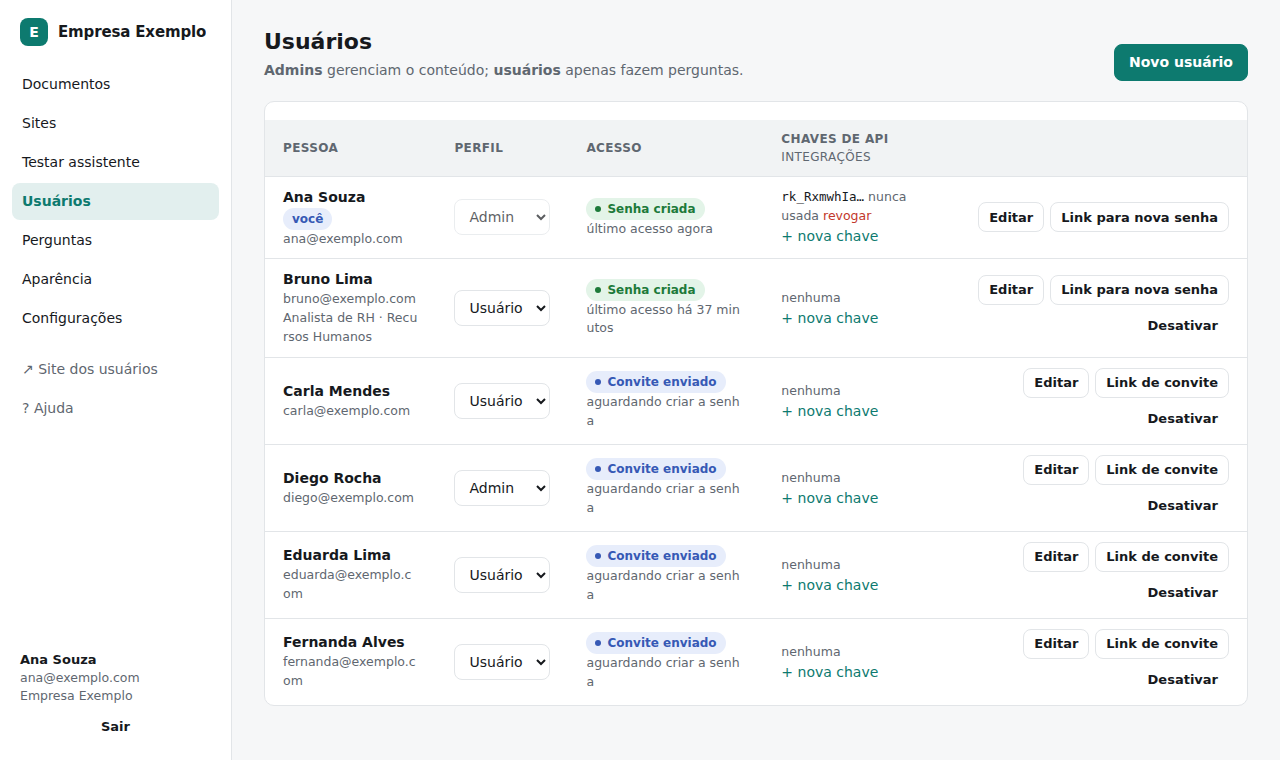This screenshot has width=1280, height=760.
Task: Add nova chave for Ana Souza
Action: (830, 236)
